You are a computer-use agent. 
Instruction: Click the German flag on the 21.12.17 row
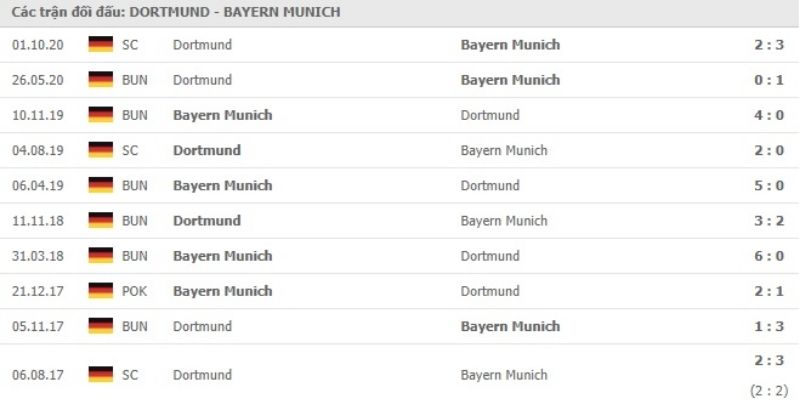100,291
